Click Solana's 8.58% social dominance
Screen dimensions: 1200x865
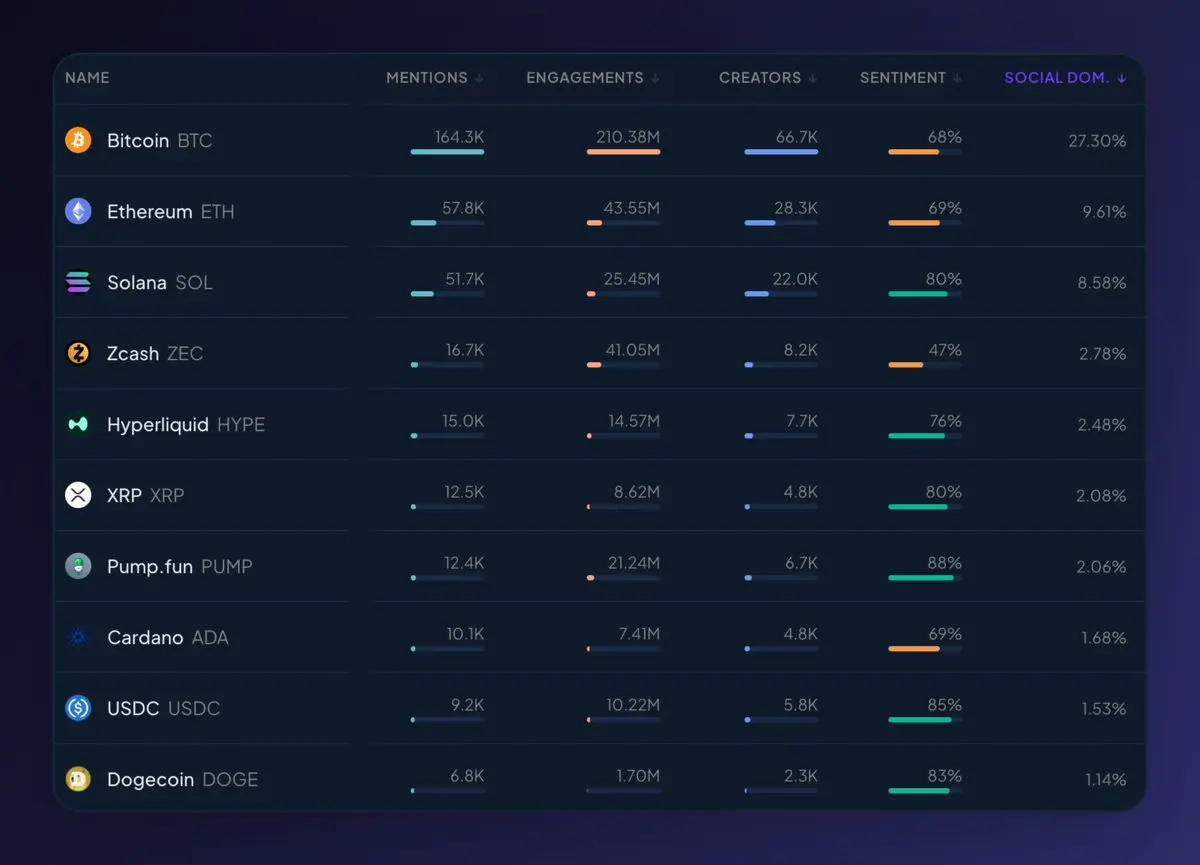[x=1102, y=283]
